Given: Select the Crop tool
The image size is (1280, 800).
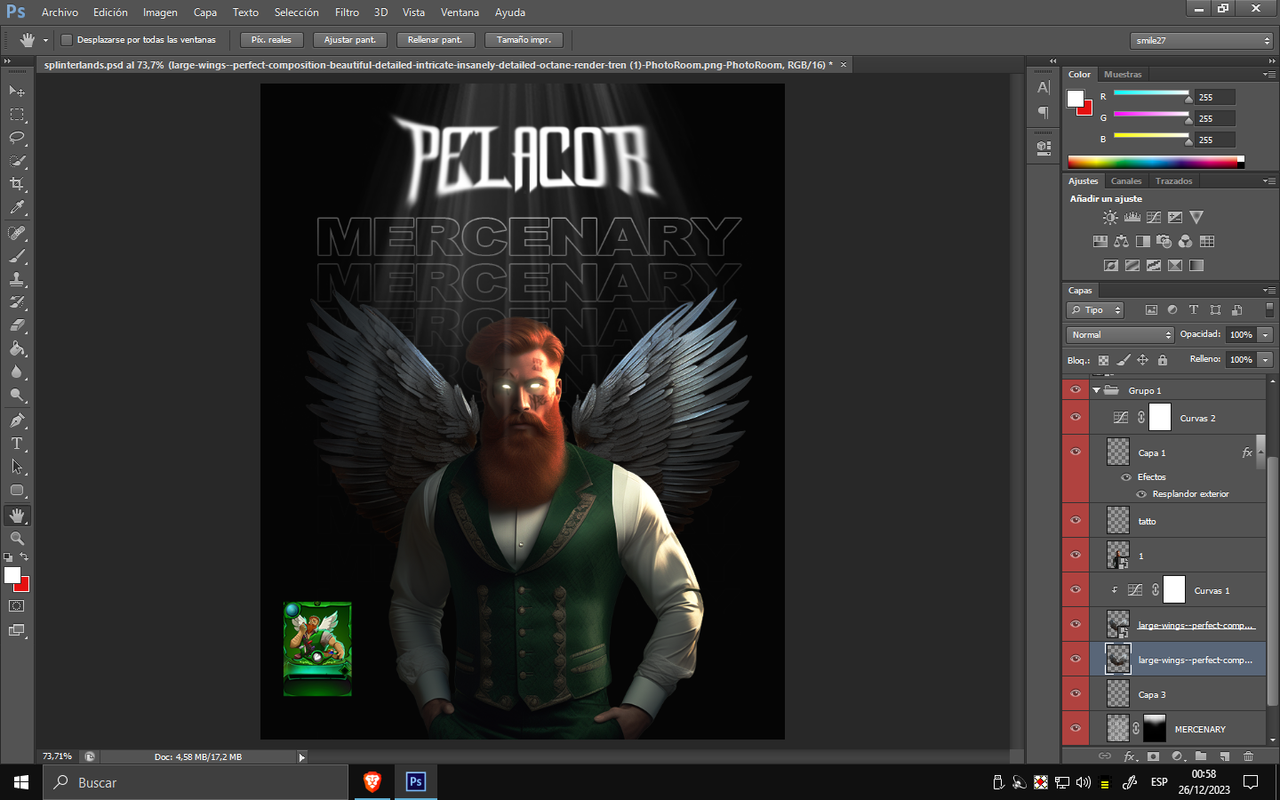Looking at the screenshot, I should point(17,184).
